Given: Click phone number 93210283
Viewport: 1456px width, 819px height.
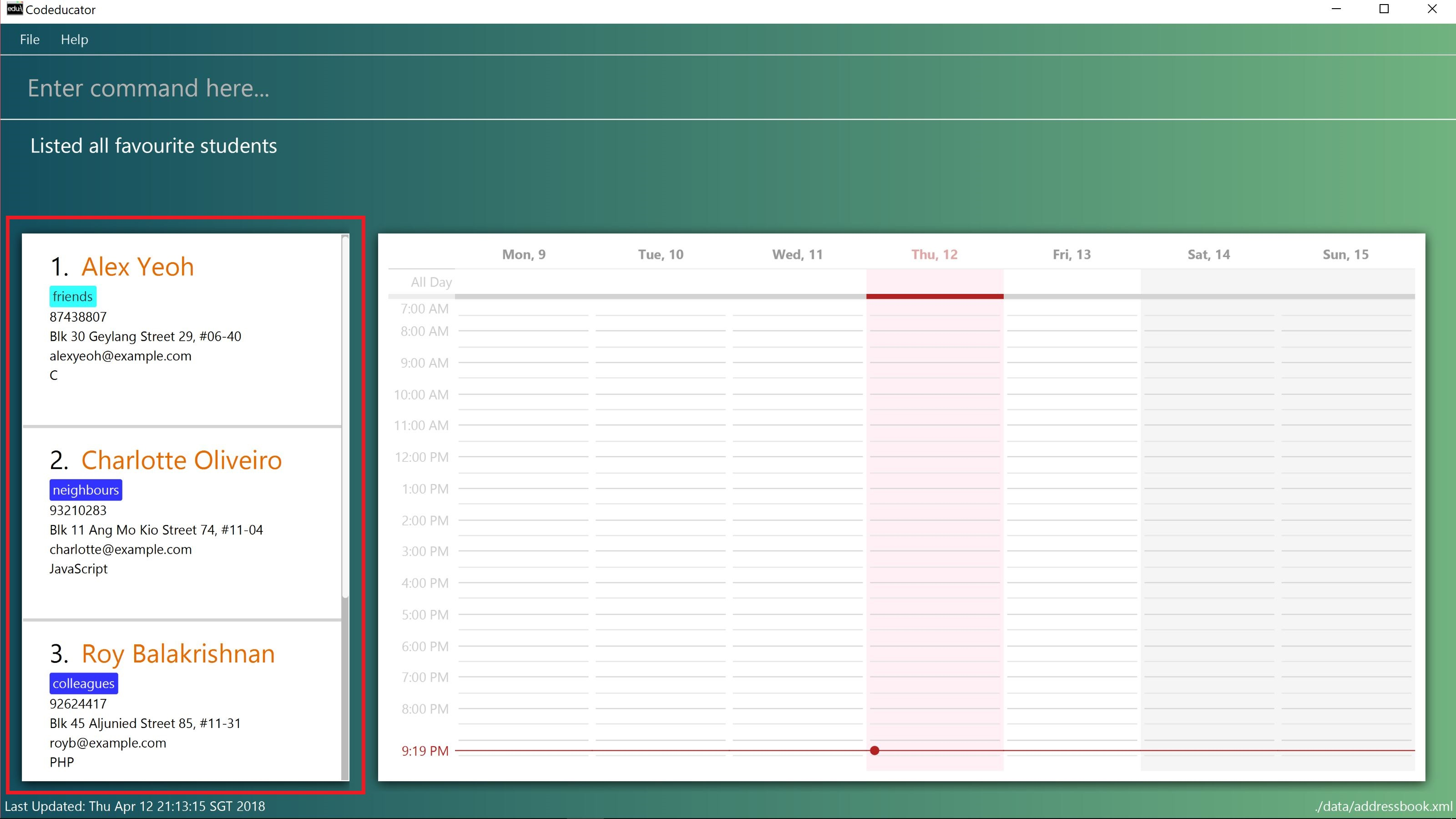Looking at the screenshot, I should pyautogui.click(x=78, y=511).
